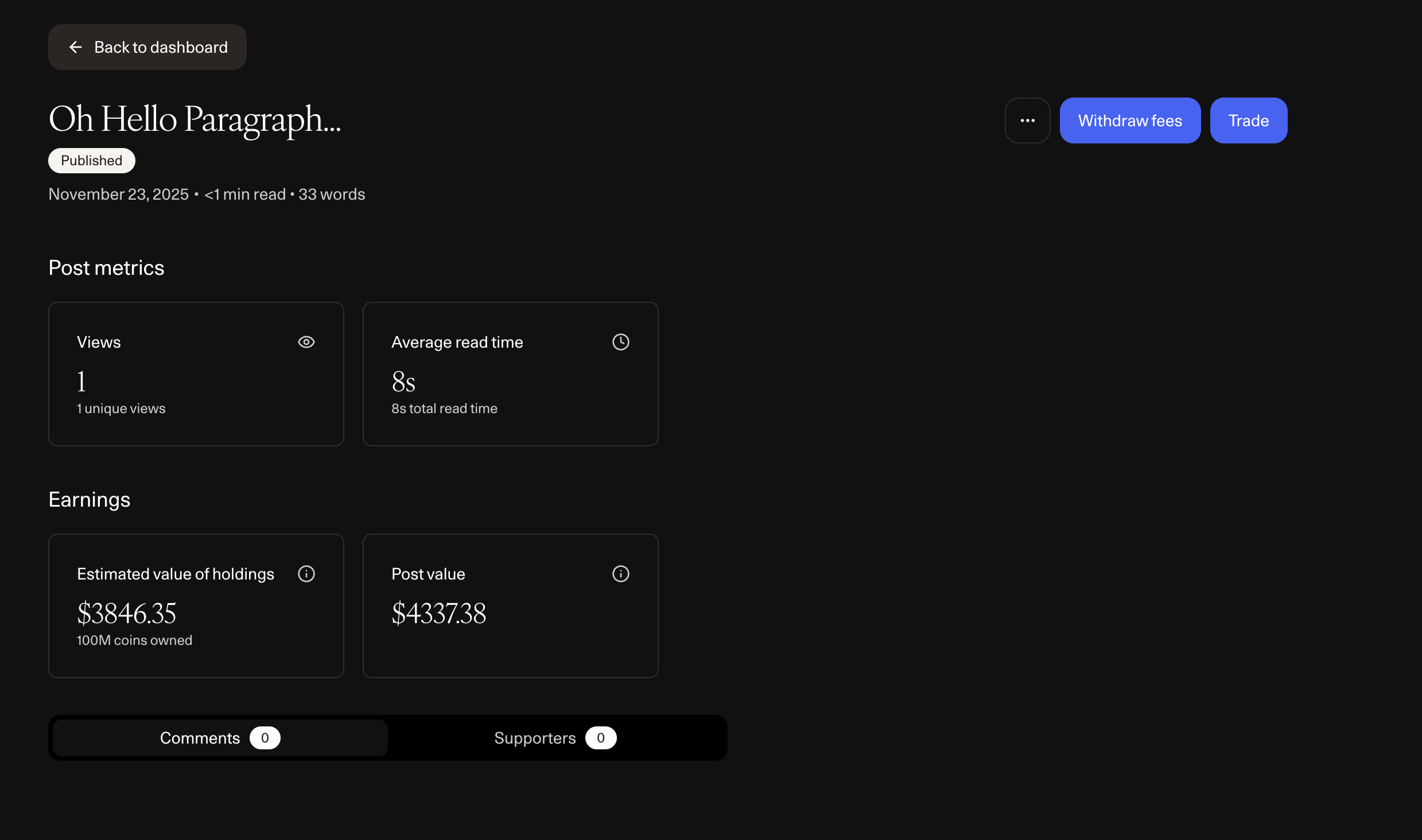Screen dimensions: 1422x840
Task: Go back via Back to dashboard text
Action: pyautogui.click(x=161, y=47)
